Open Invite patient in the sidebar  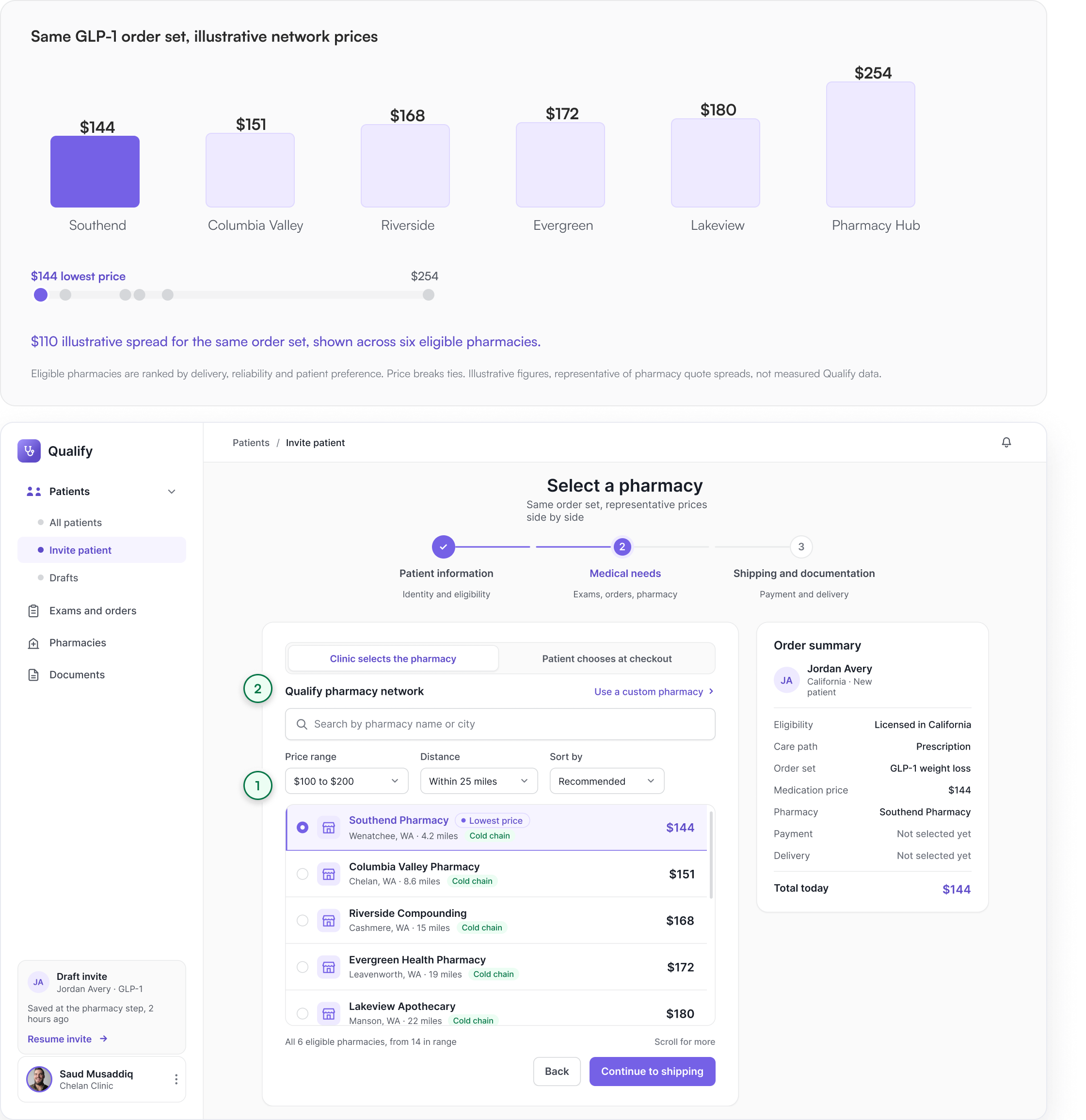click(x=102, y=550)
